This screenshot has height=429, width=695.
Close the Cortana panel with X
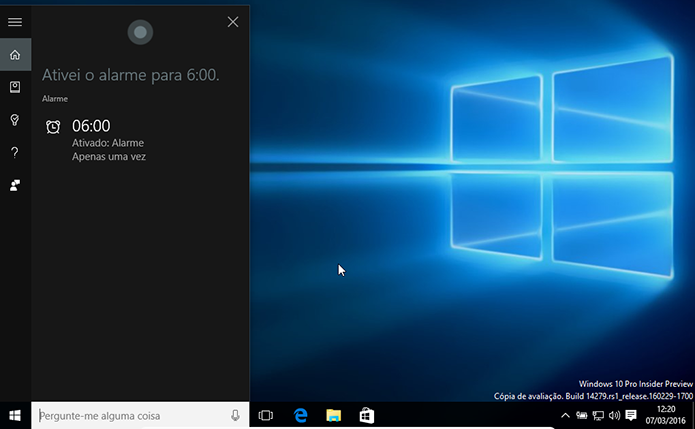[x=233, y=22]
